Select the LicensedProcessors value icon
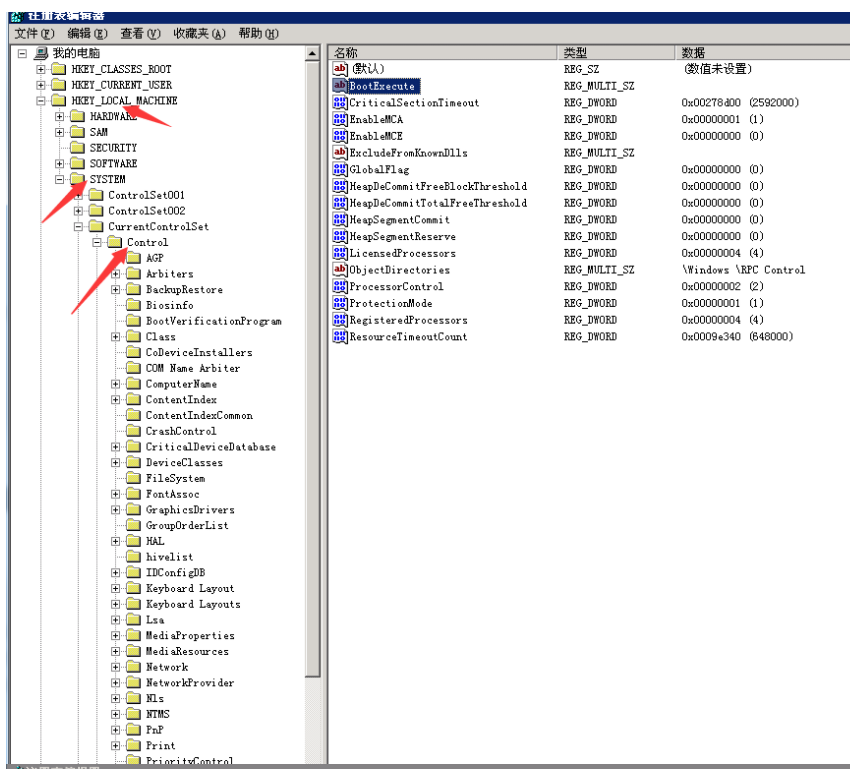The height and width of the screenshot is (769, 850). coord(340,253)
